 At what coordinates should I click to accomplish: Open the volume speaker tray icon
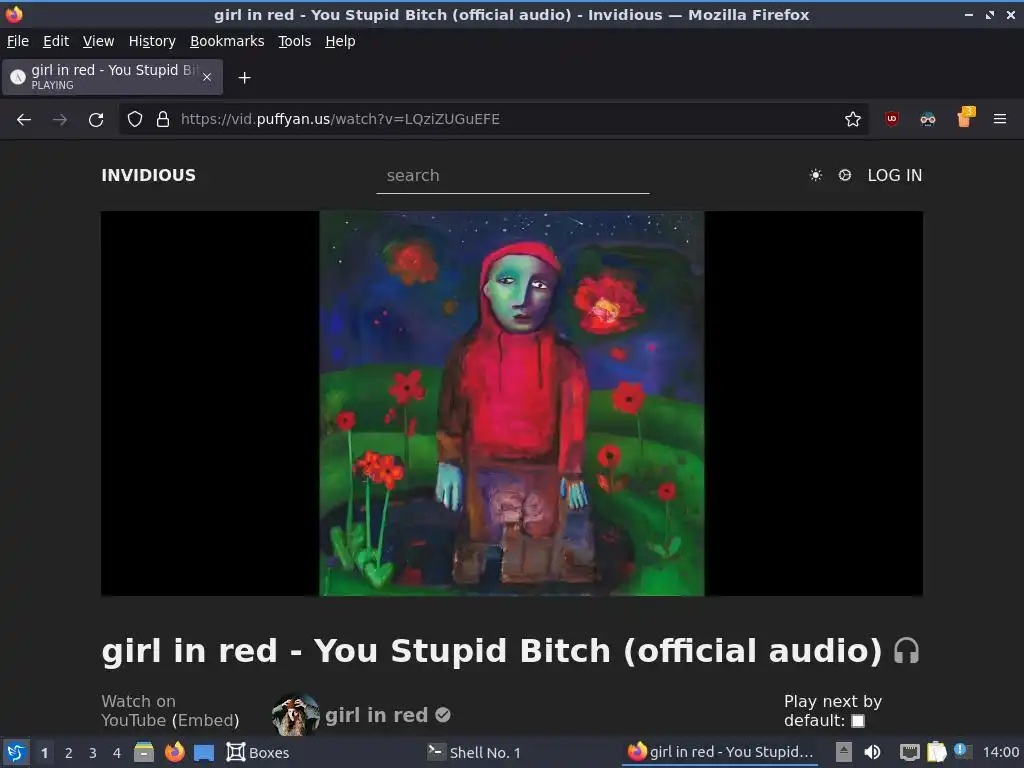[872, 752]
